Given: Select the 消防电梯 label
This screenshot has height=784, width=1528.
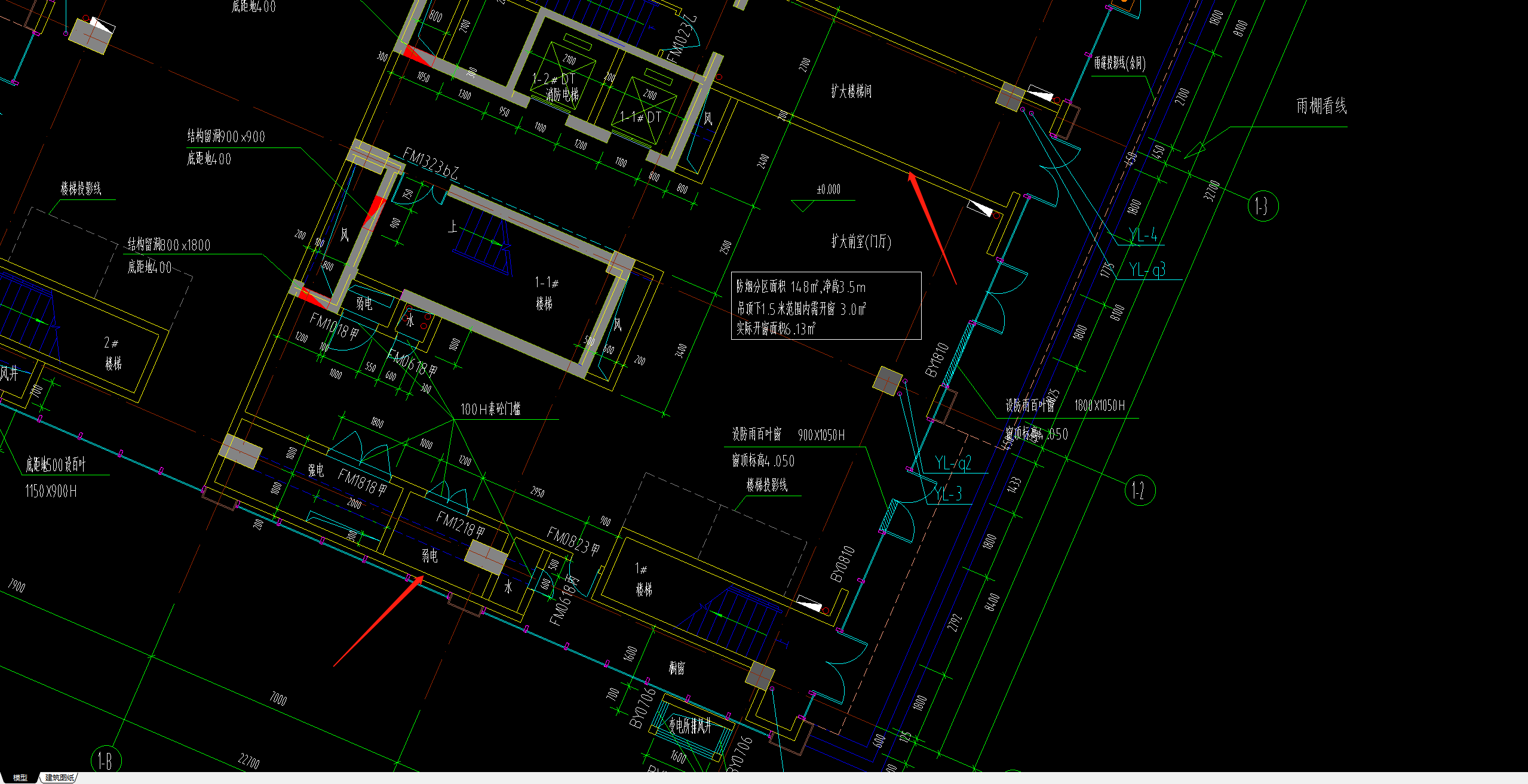Looking at the screenshot, I should [x=562, y=95].
